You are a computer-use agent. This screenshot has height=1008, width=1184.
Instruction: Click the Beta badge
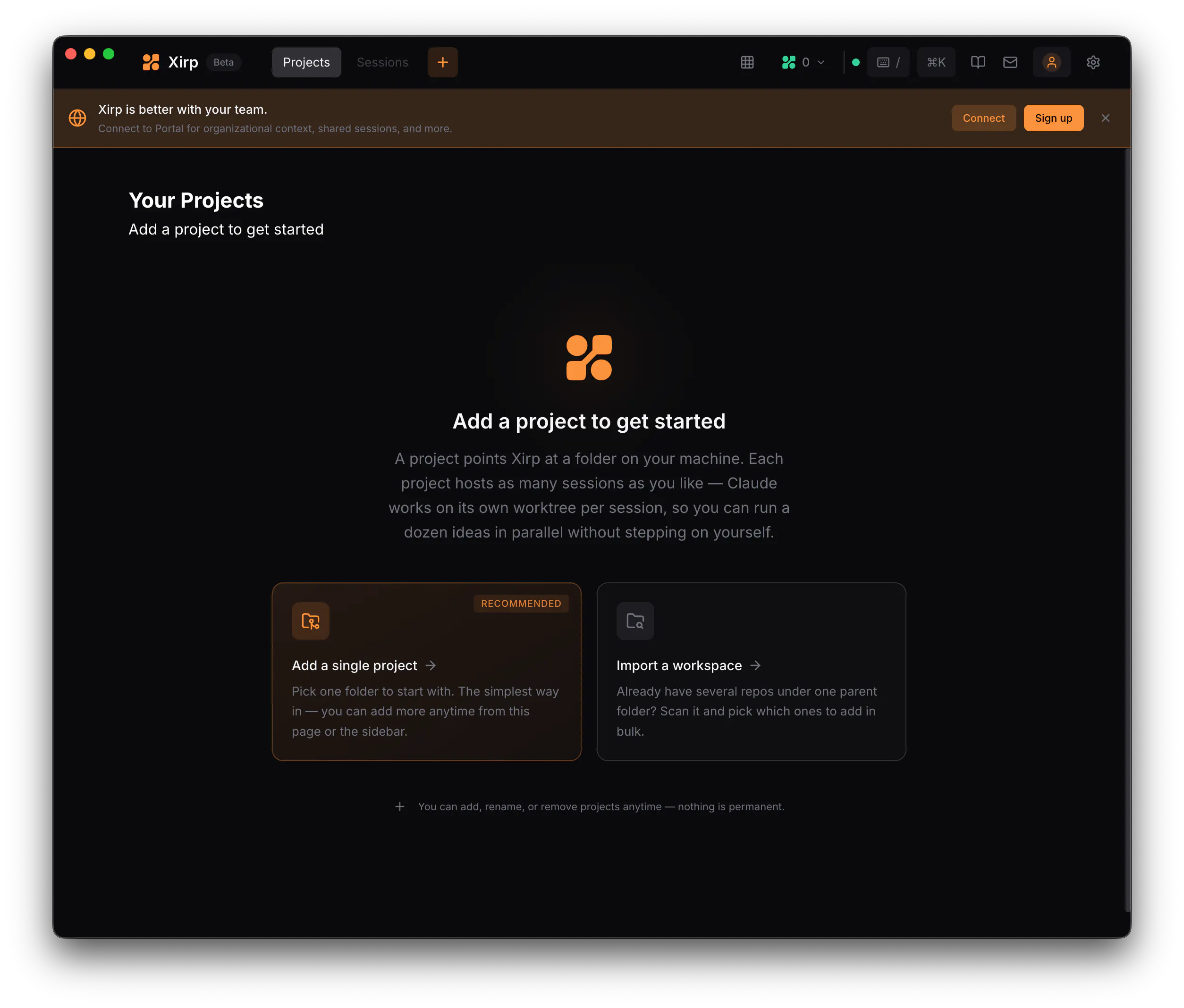click(223, 62)
